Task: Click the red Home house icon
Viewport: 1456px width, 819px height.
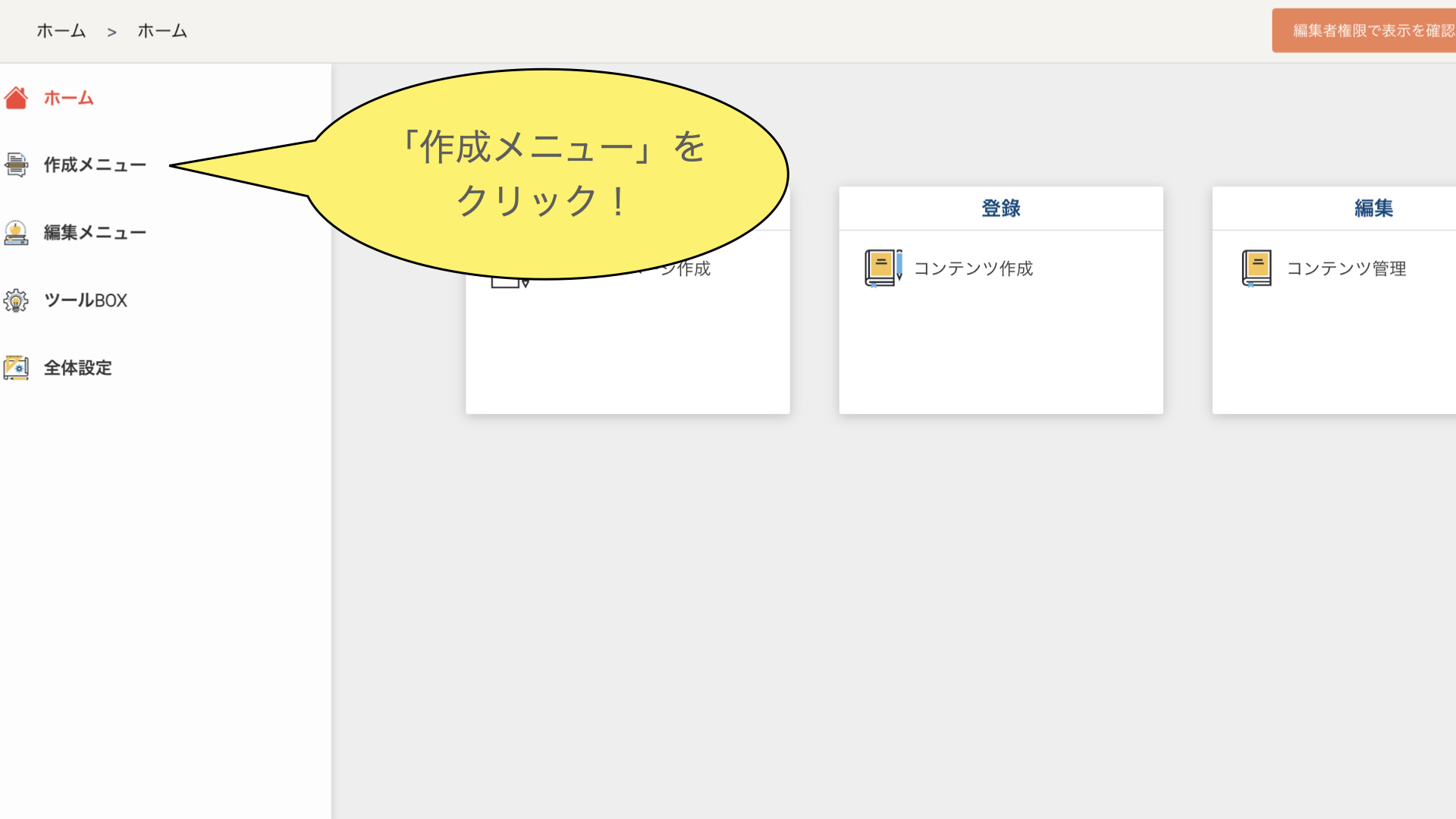Action: (16, 98)
